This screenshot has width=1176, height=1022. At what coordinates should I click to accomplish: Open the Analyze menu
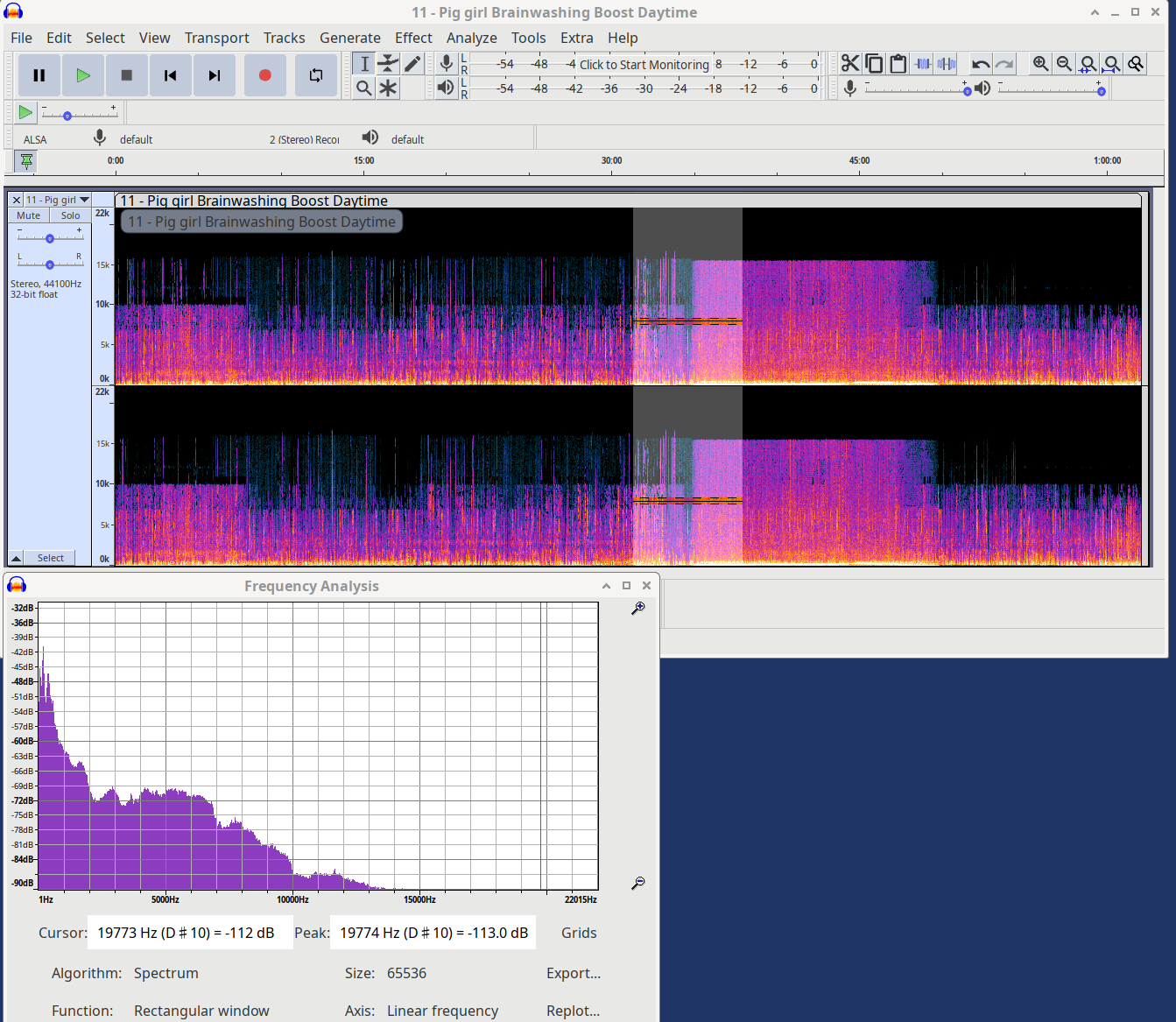[x=471, y=38]
